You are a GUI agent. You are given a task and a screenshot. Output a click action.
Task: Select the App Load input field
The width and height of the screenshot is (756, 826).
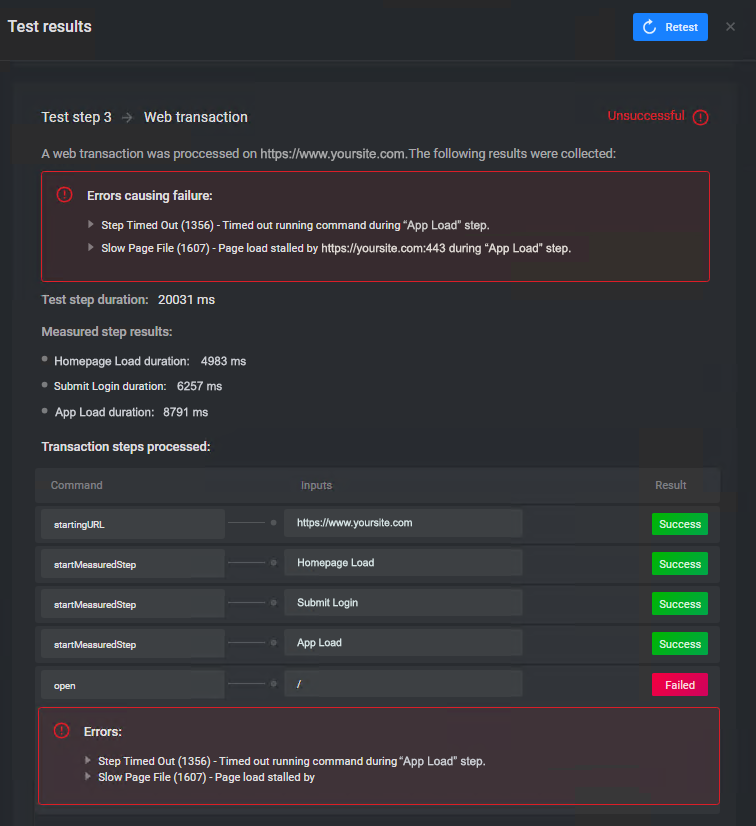403,643
